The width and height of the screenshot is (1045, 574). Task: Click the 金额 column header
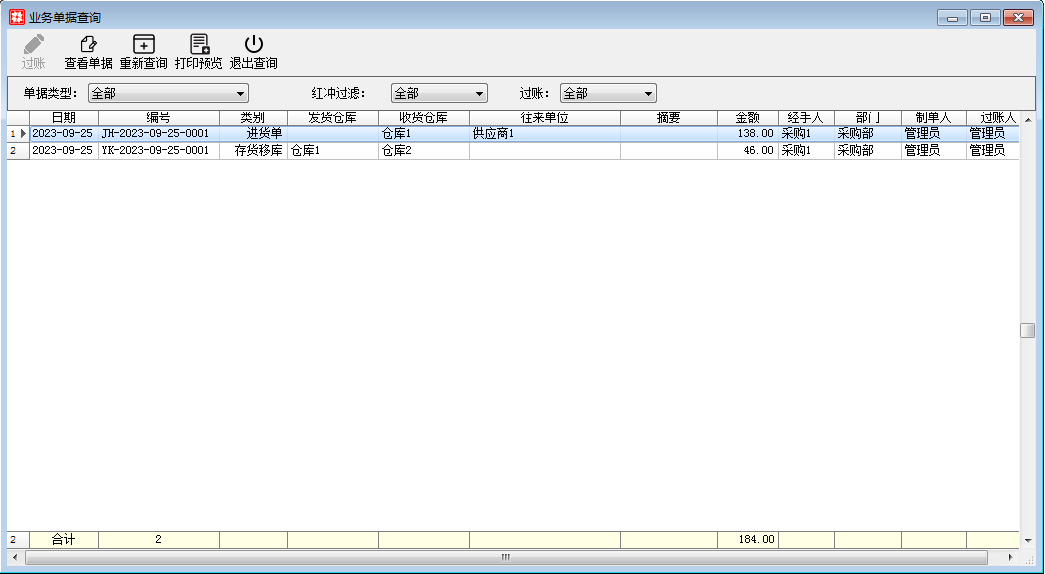click(x=747, y=118)
